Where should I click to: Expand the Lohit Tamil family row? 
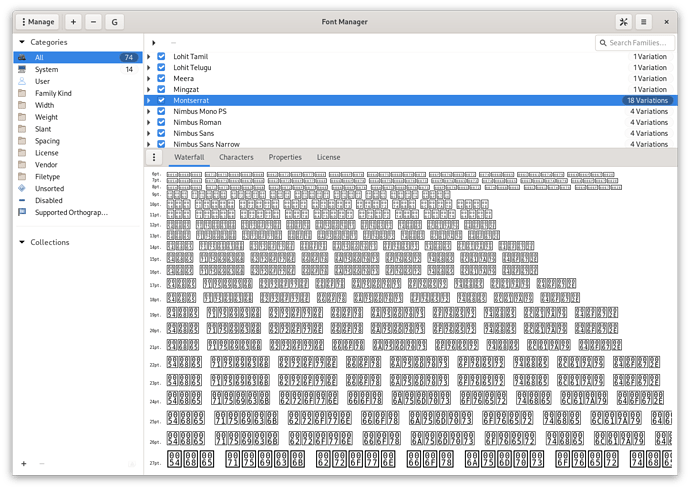pyautogui.click(x=149, y=56)
